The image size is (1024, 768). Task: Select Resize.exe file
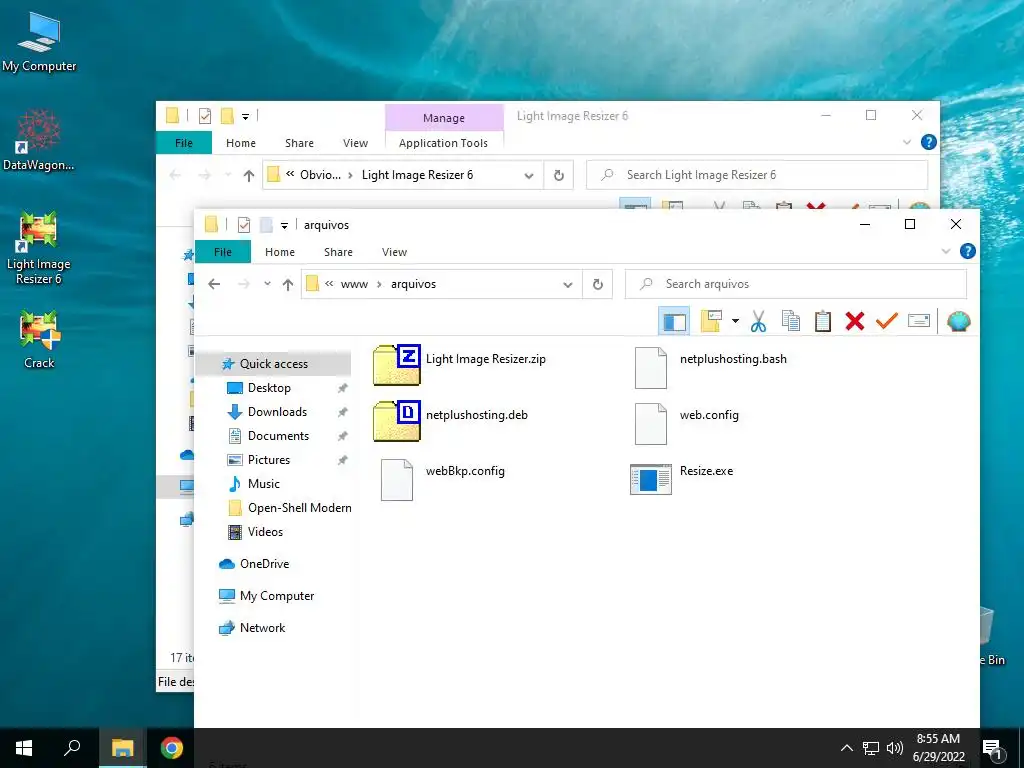tap(682, 478)
